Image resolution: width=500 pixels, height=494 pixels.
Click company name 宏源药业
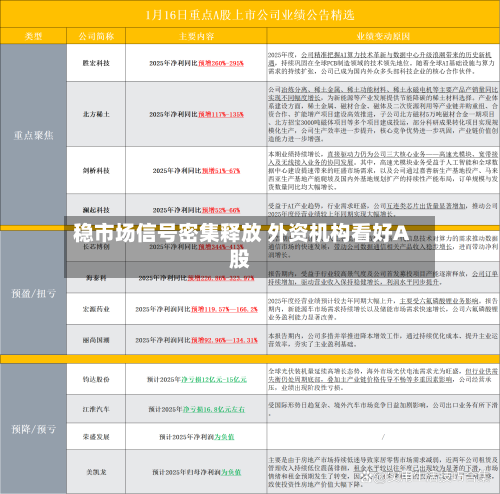pos(96,309)
